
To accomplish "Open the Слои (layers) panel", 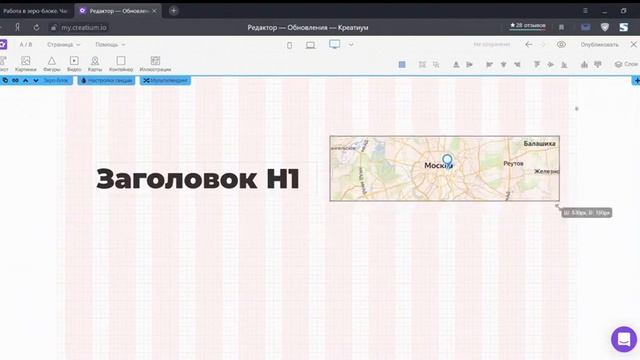I will pos(626,64).
